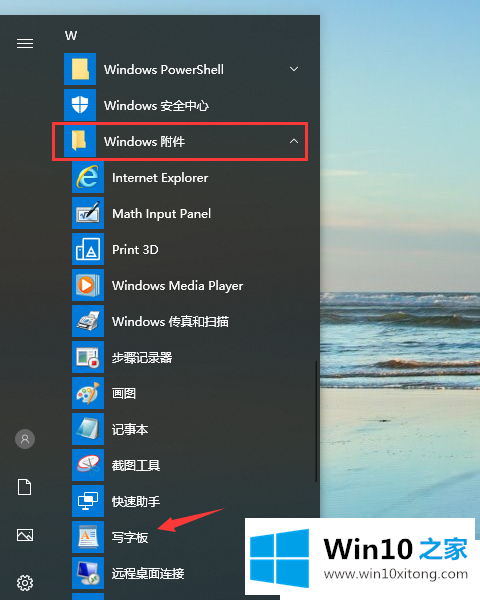Open 画图 by its label

click(124, 393)
